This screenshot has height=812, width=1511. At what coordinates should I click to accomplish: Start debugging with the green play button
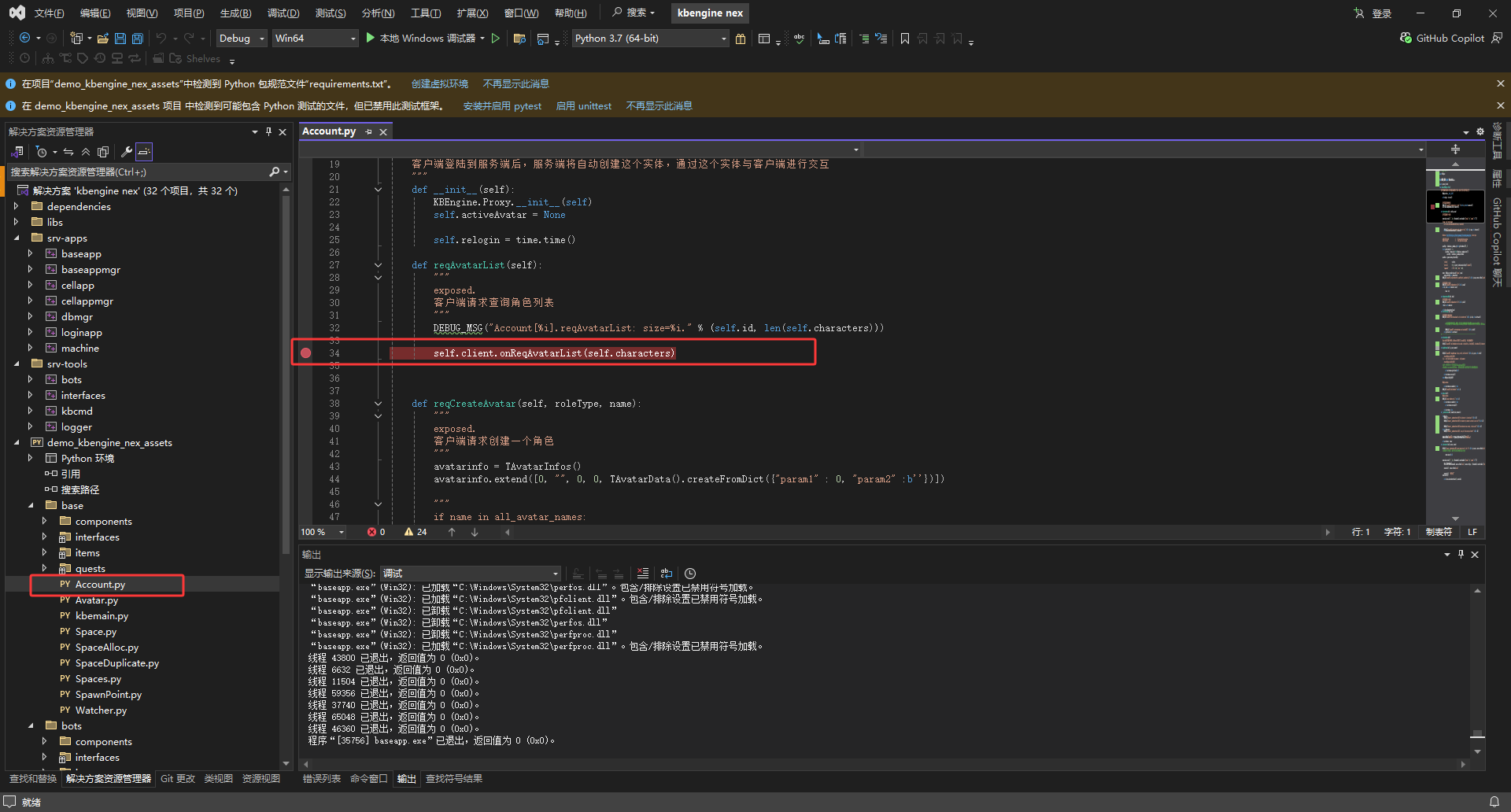click(370, 38)
